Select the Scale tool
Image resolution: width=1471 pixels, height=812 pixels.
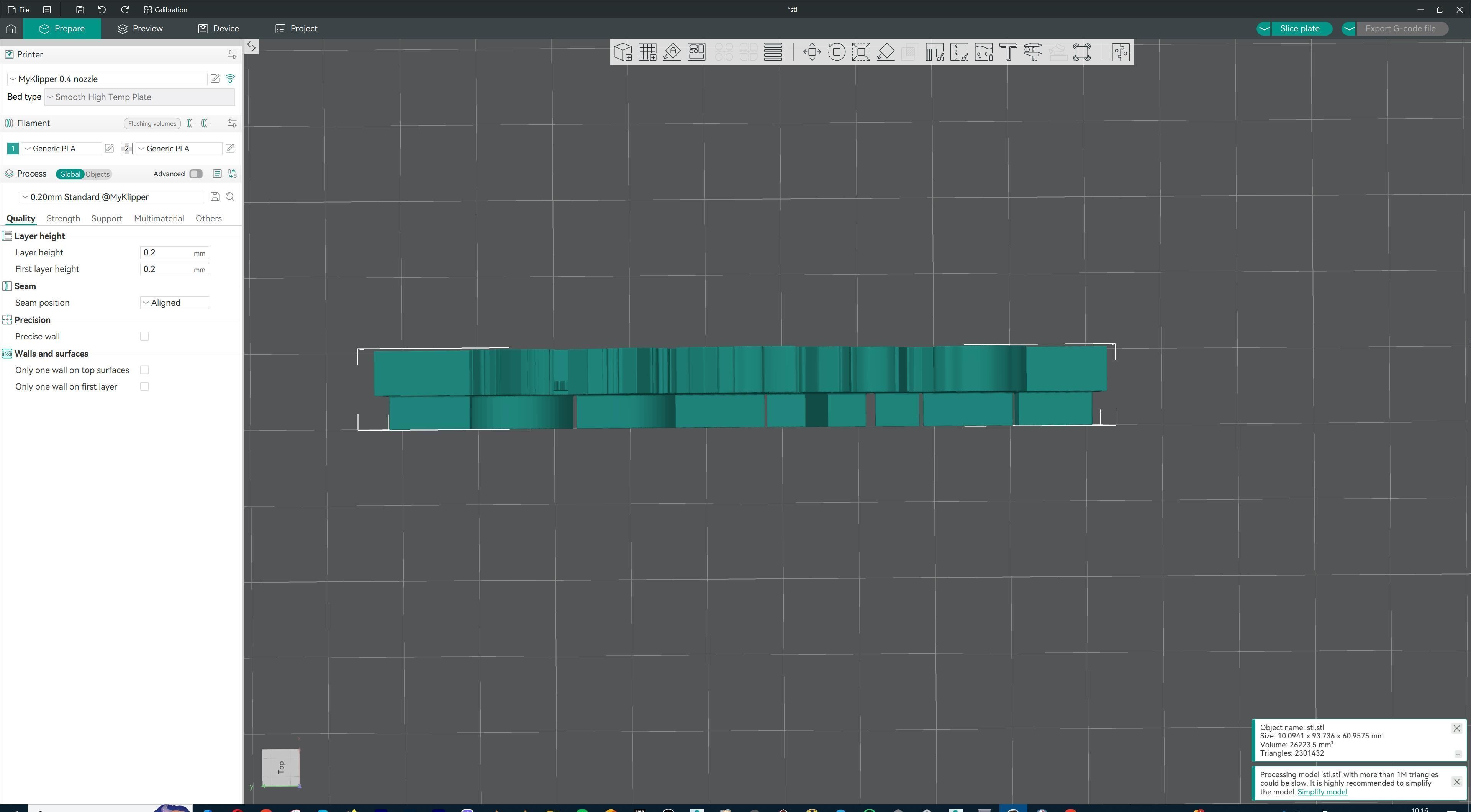tap(861, 52)
